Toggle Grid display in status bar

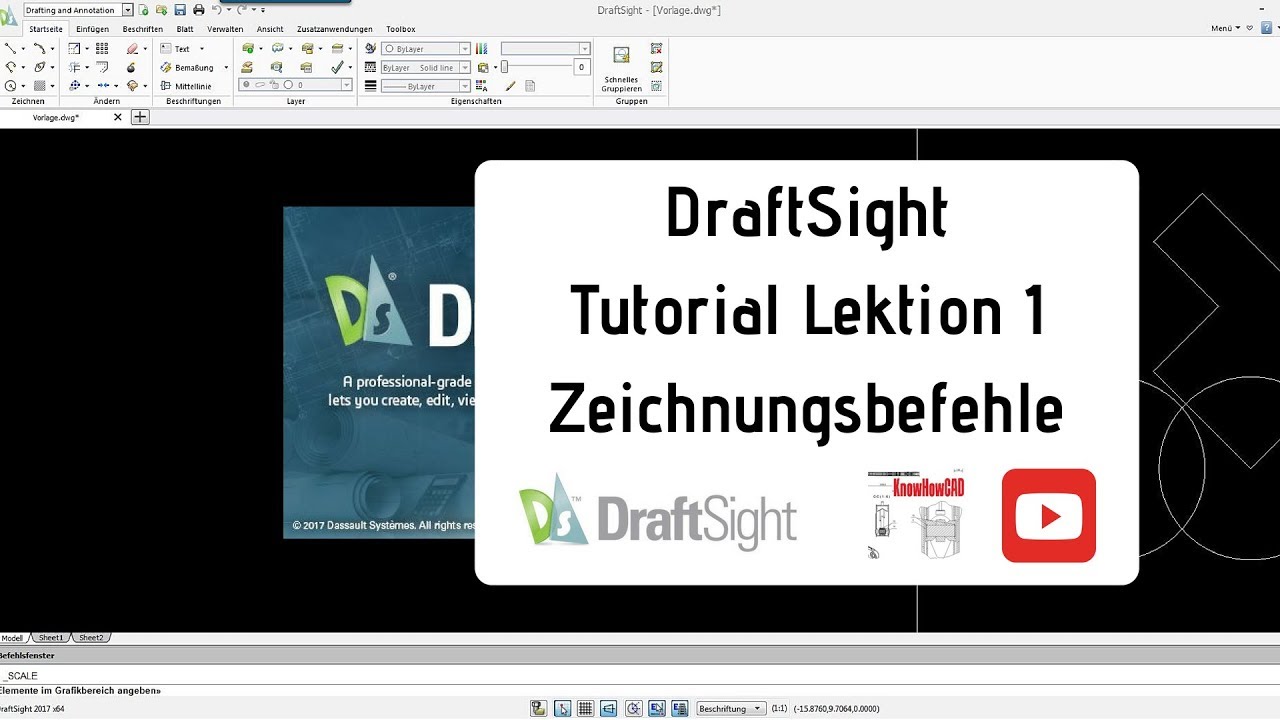(586, 708)
